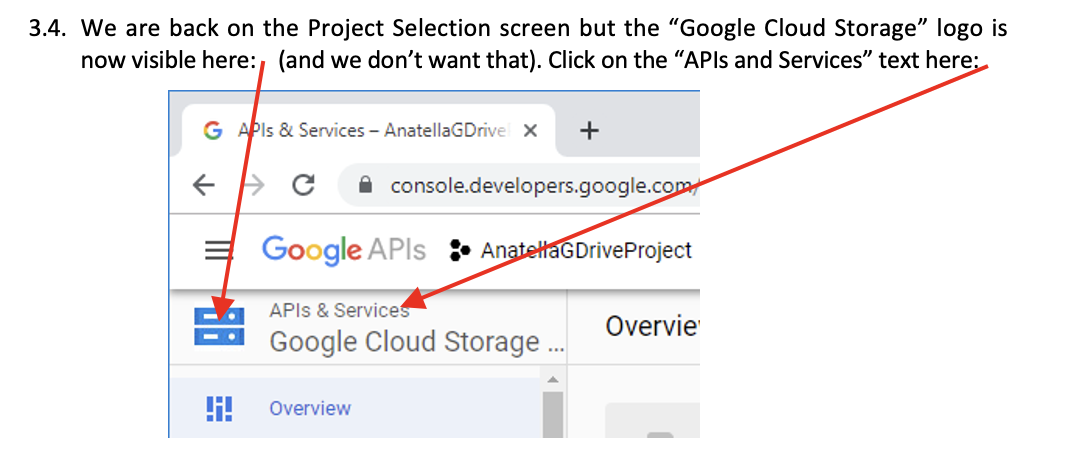The width and height of the screenshot is (1084, 474).
Task: Reload the console page
Action: (x=304, y=186)
